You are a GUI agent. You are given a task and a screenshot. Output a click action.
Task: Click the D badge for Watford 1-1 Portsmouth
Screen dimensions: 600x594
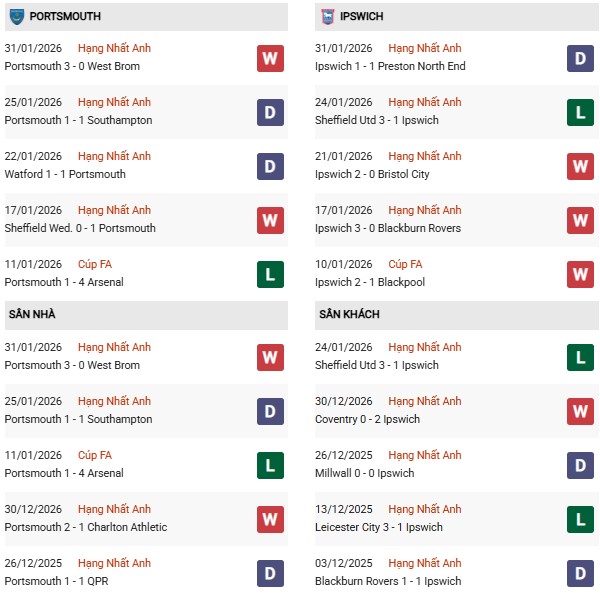point(269,167)
